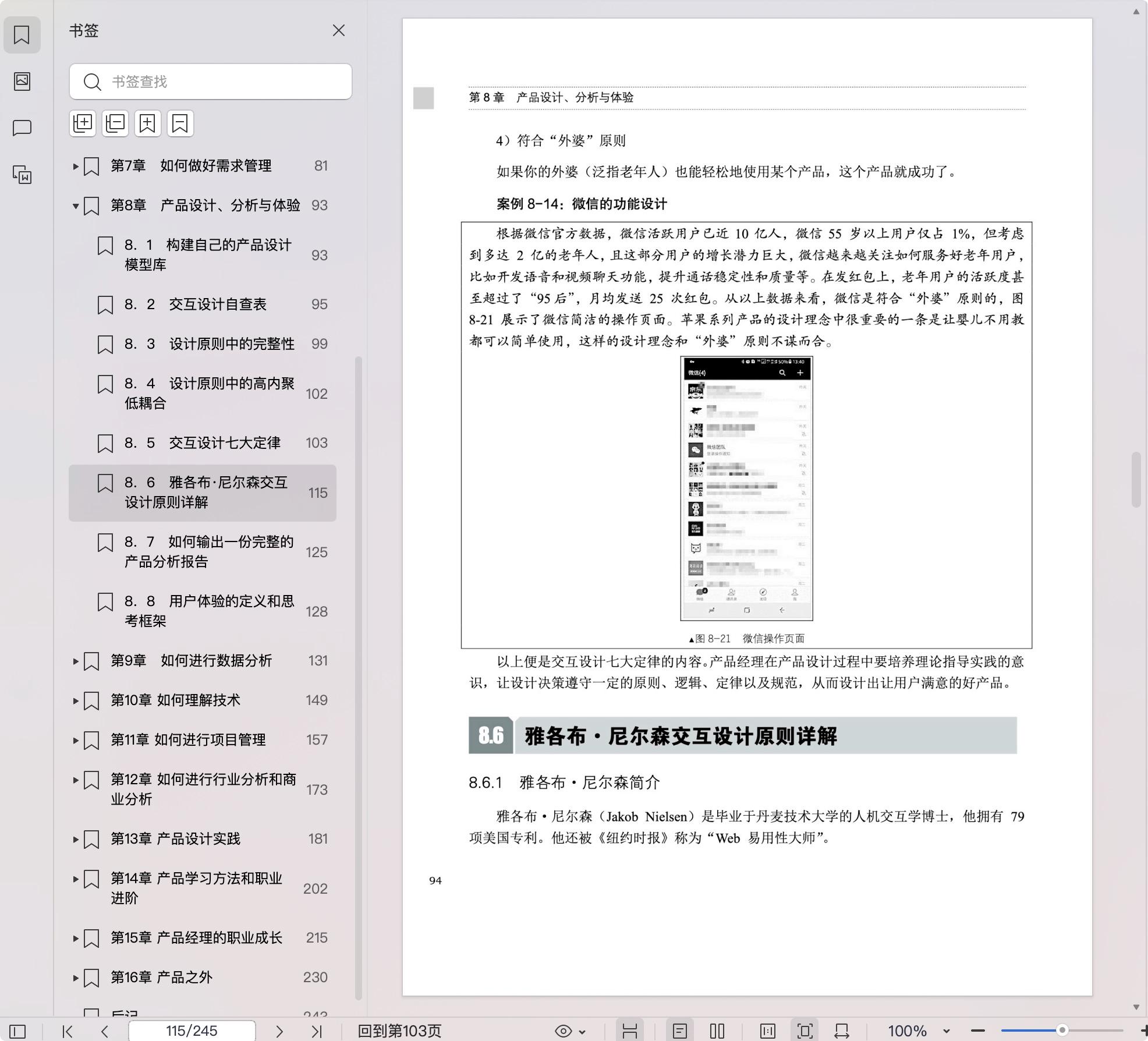Go to last page
Screen dimensions: 1148x1041
pos(317,1031)
